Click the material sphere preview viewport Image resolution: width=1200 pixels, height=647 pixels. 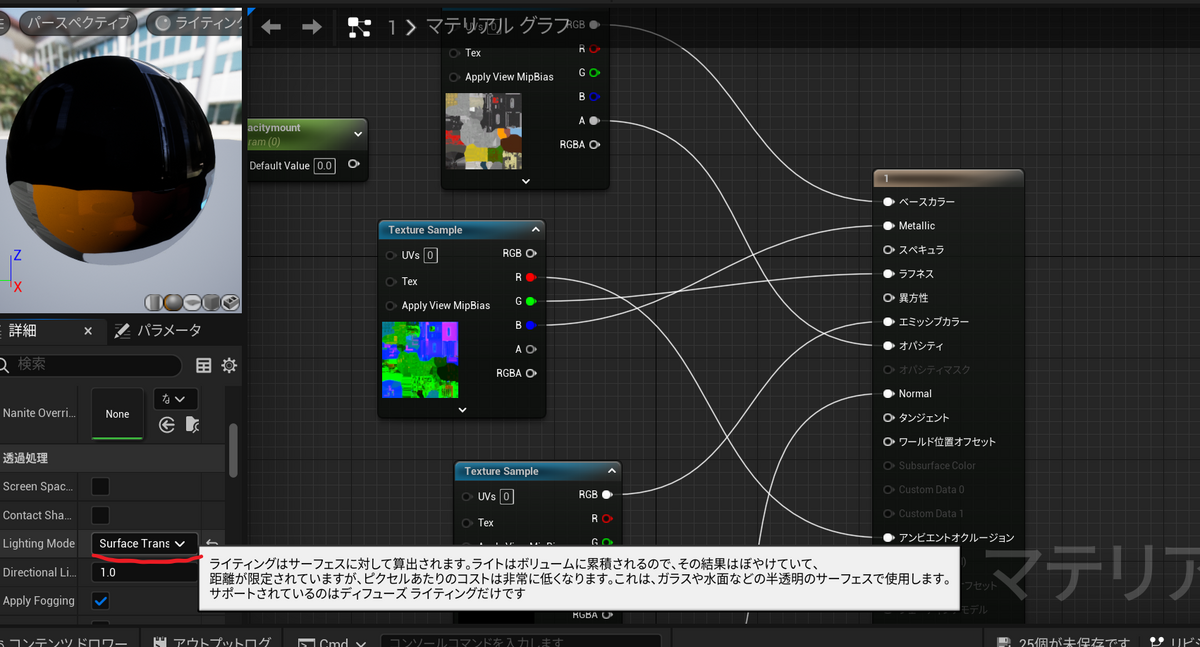pyautogui.click(x=120, y=160)
